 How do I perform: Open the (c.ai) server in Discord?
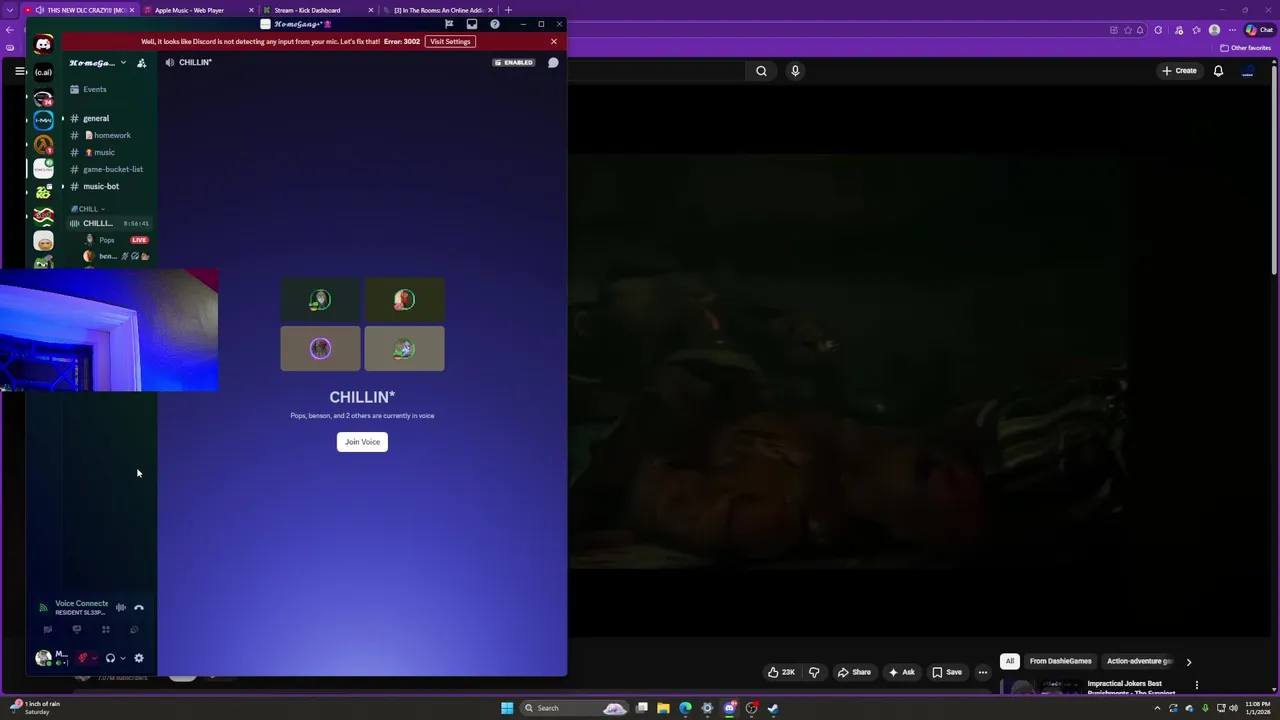pyautogui.click(x=43, y=72)
